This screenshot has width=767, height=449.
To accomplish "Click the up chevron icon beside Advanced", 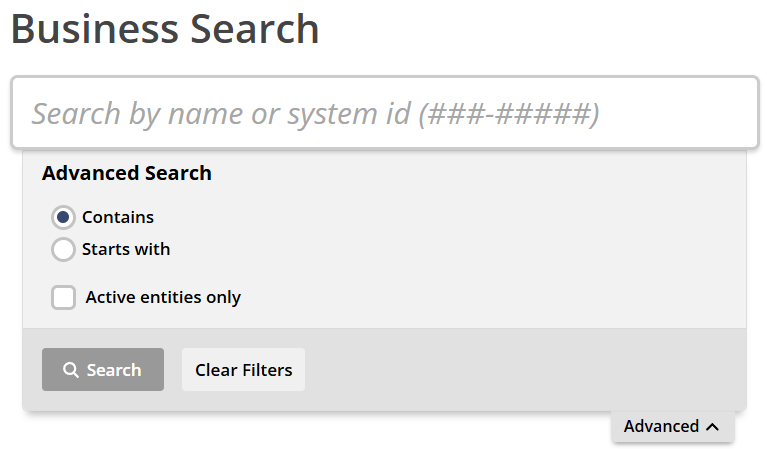I will tap(713, 427).
